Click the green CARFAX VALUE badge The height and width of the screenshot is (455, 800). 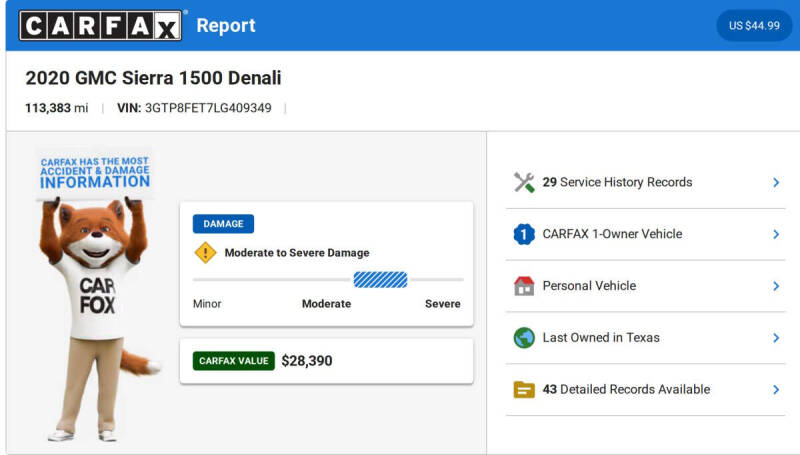(x=234, y=361)
